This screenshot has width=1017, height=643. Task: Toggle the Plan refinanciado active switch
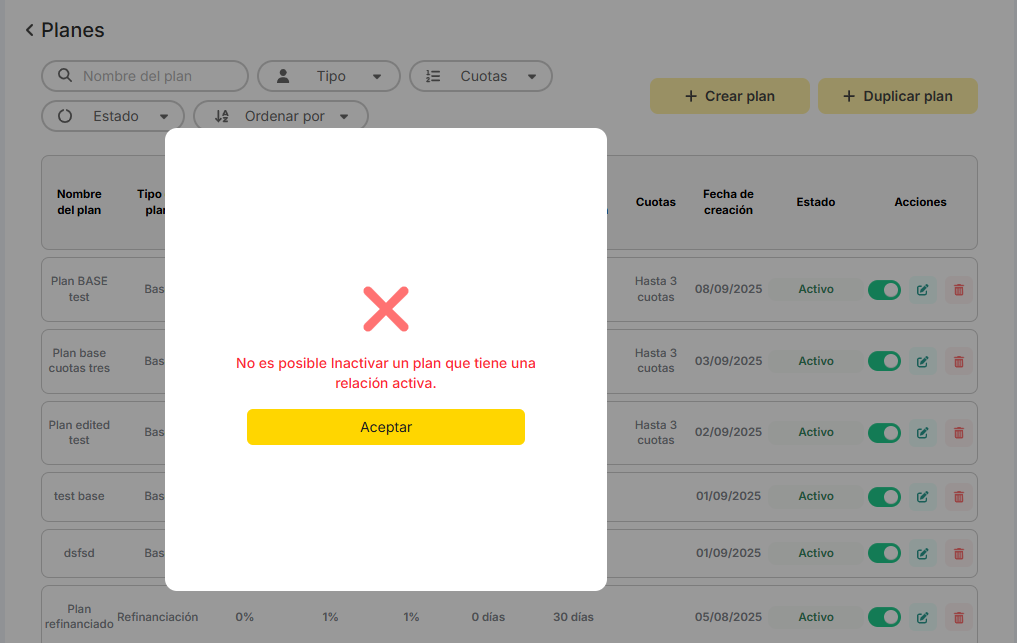coord(884,618)
